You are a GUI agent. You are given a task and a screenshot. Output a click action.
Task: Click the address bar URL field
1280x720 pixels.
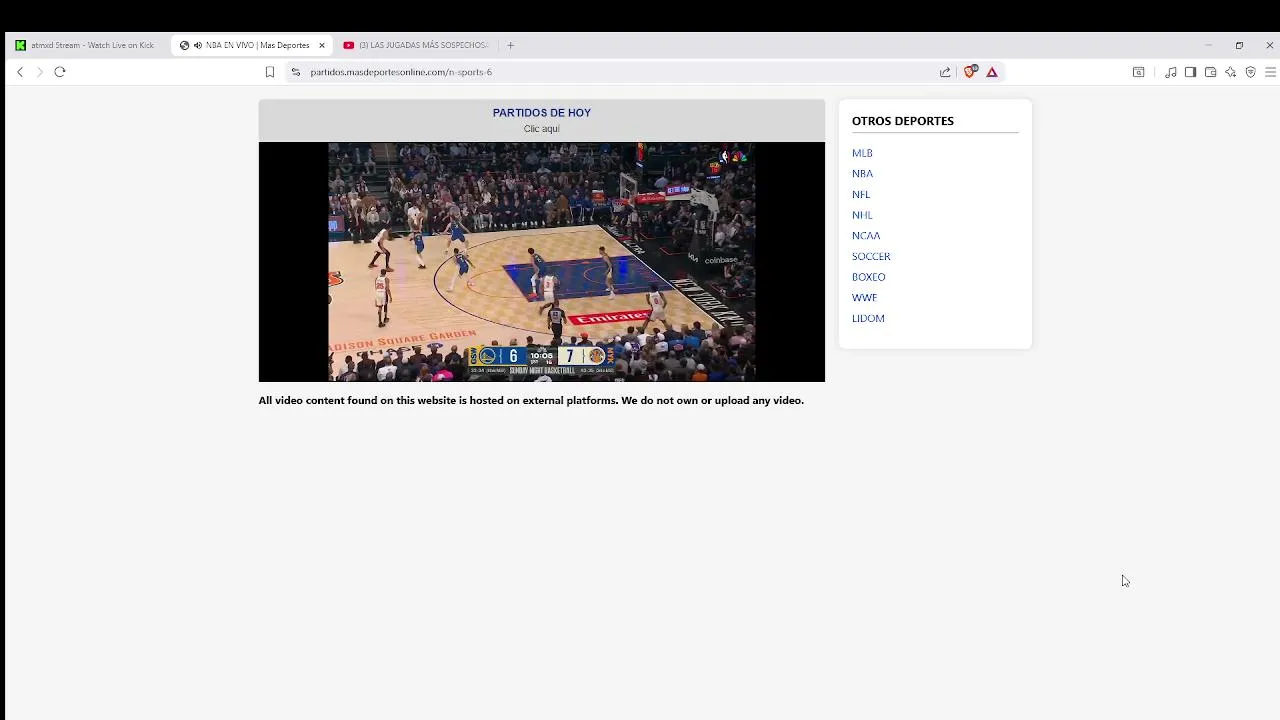(x=620, y=72)
